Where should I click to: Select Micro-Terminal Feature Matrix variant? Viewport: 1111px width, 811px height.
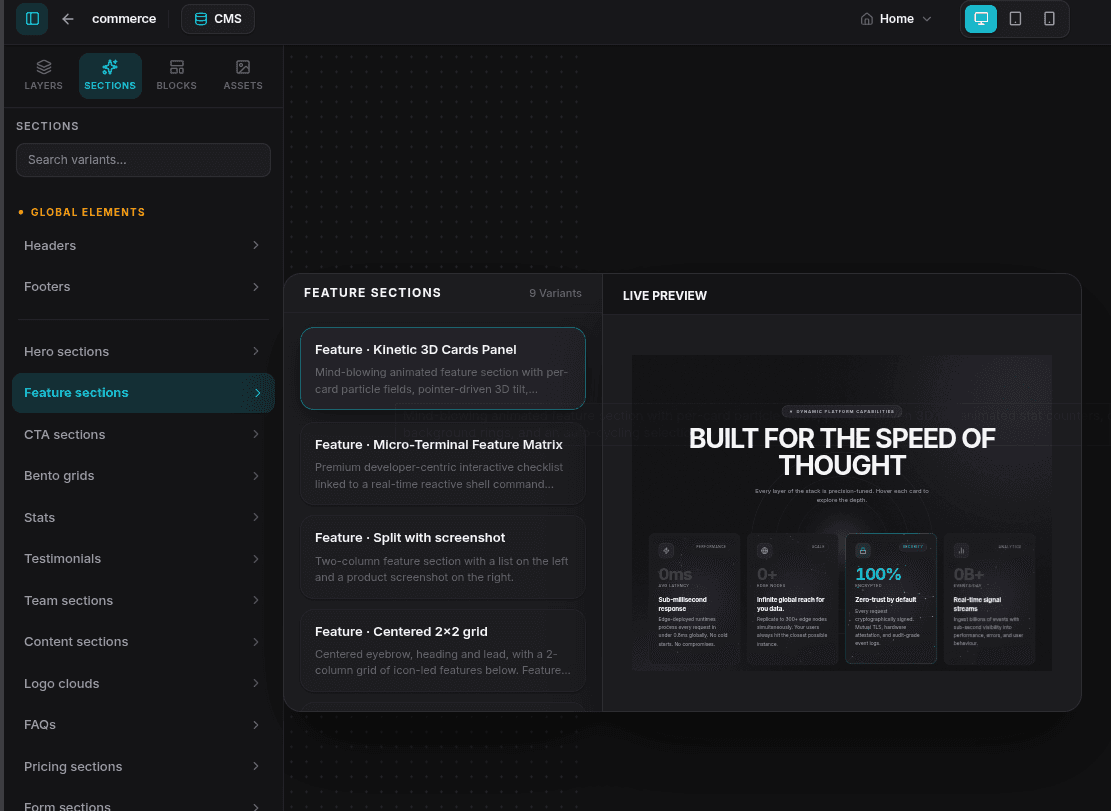[443, 463]
